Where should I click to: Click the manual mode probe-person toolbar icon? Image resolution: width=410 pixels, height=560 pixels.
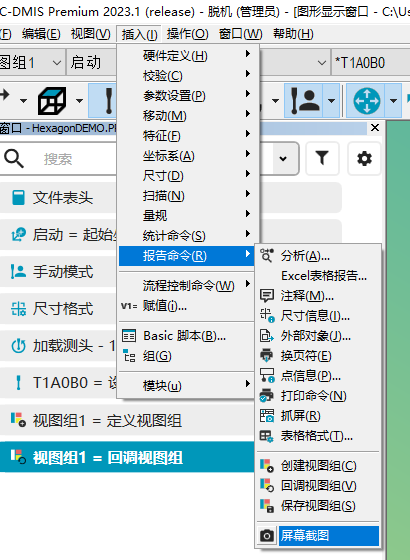[304, 101]
